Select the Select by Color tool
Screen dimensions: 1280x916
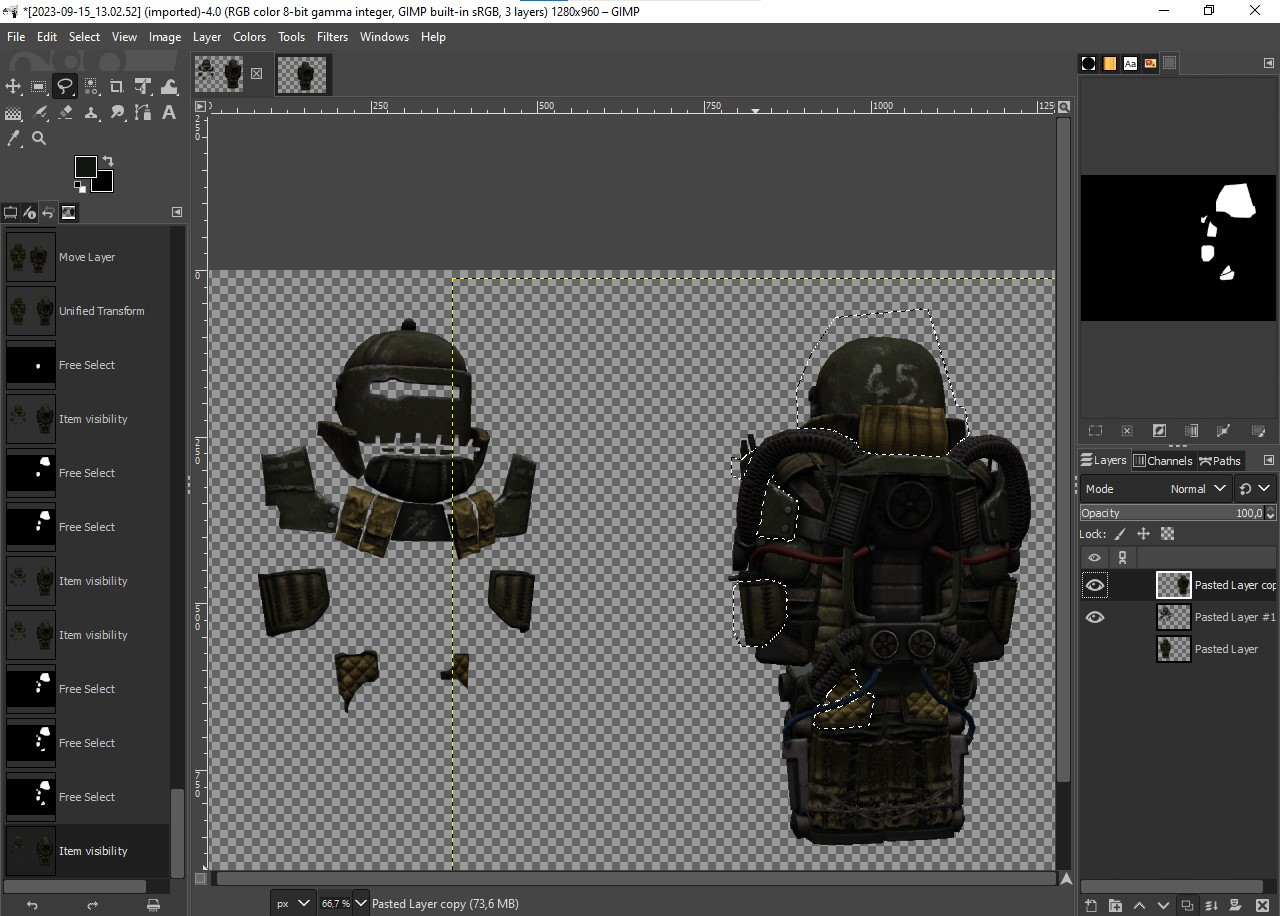91,87
